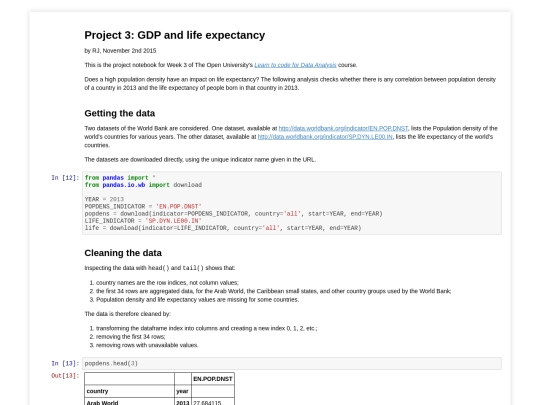Screen dimensions: 540x405
Task: Click the life = download(...) code line
Action: point(223,228)
